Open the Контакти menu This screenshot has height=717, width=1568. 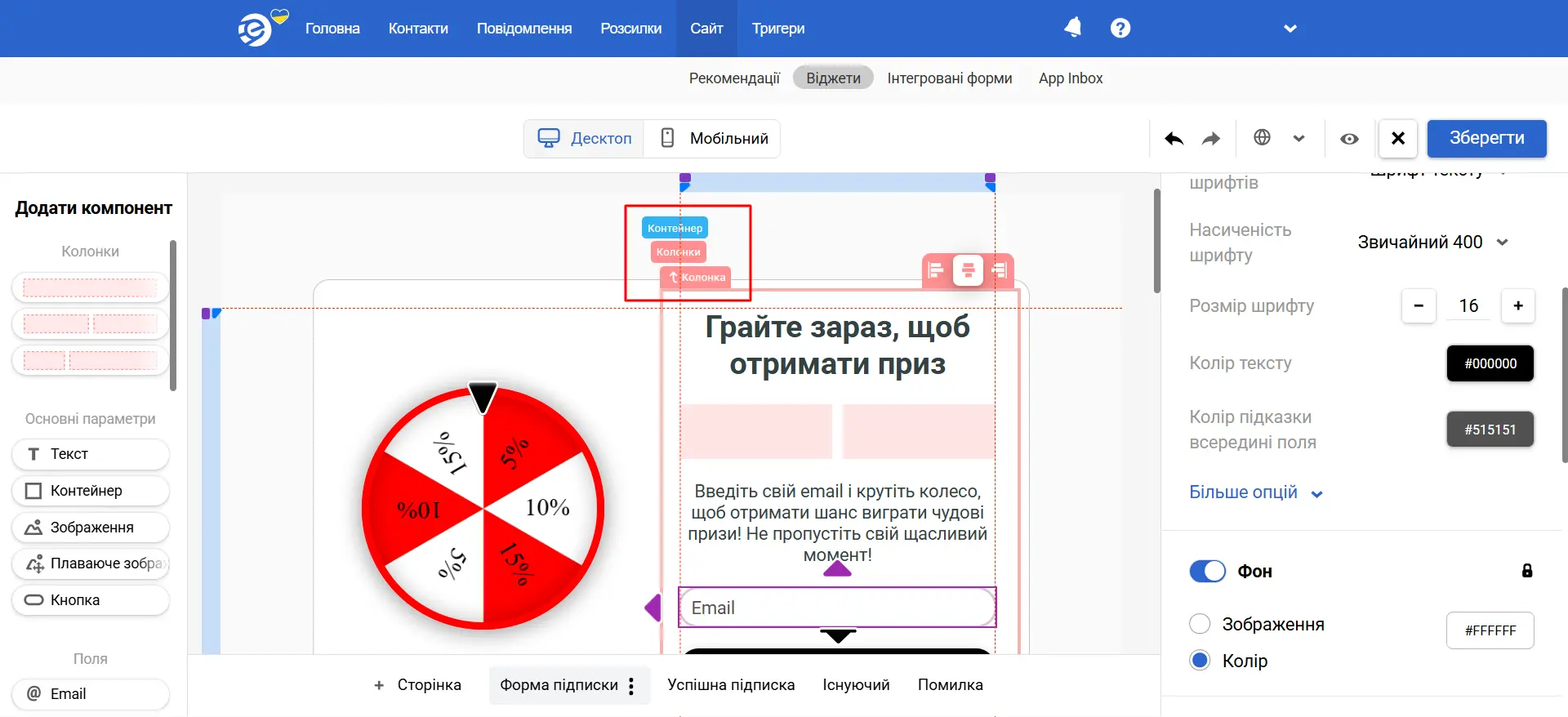point(418,29)
